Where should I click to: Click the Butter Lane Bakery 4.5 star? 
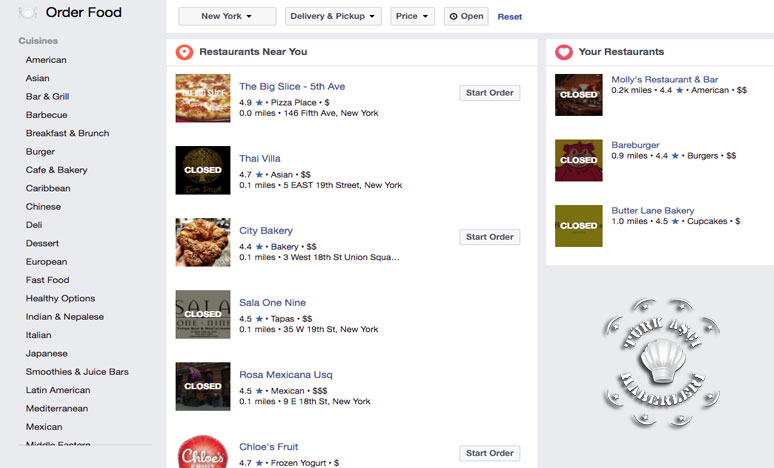pyautogui.click(x=675, y=222)
